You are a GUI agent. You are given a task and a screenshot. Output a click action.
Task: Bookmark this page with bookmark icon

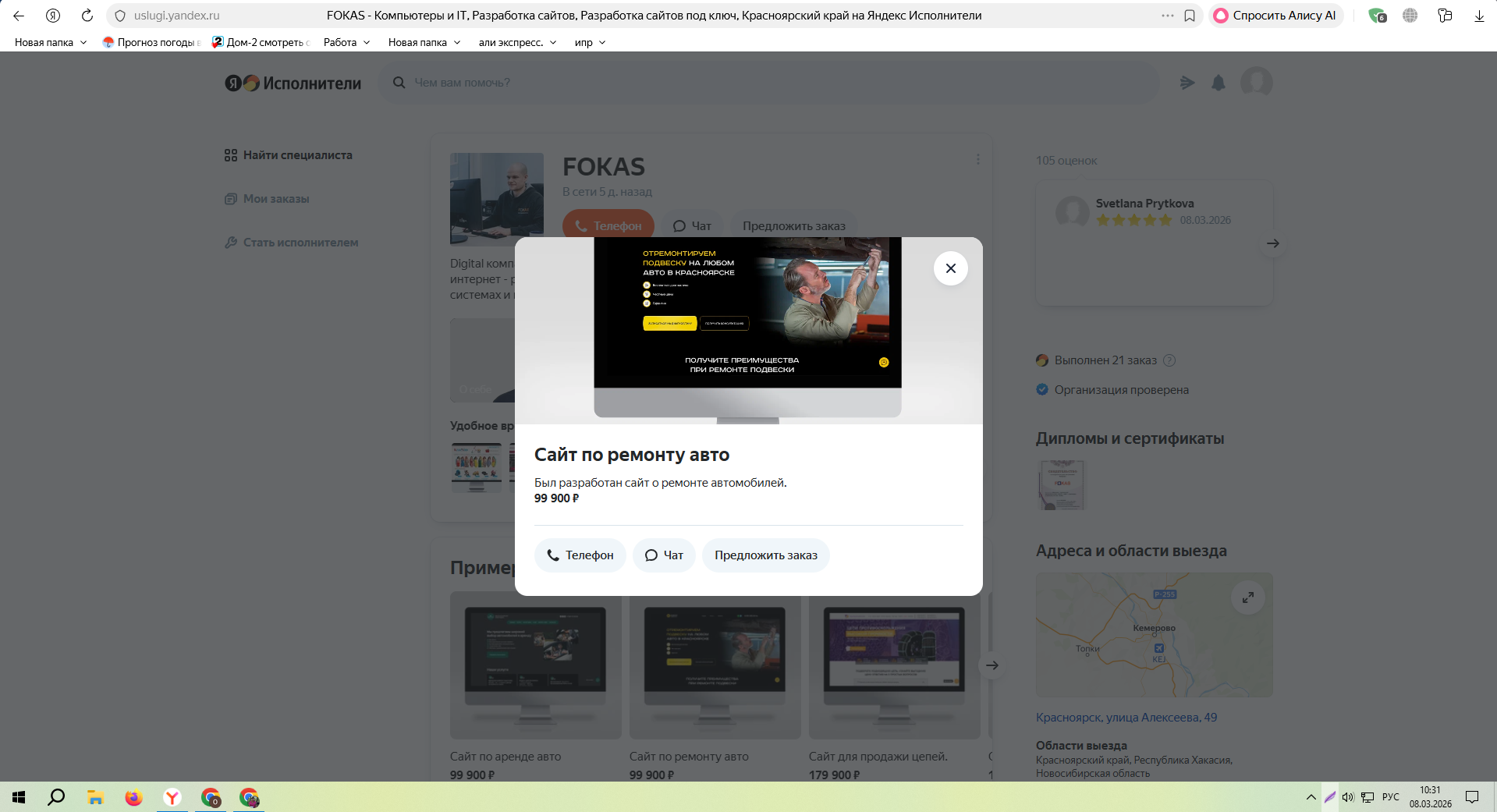coord(1190,16)
